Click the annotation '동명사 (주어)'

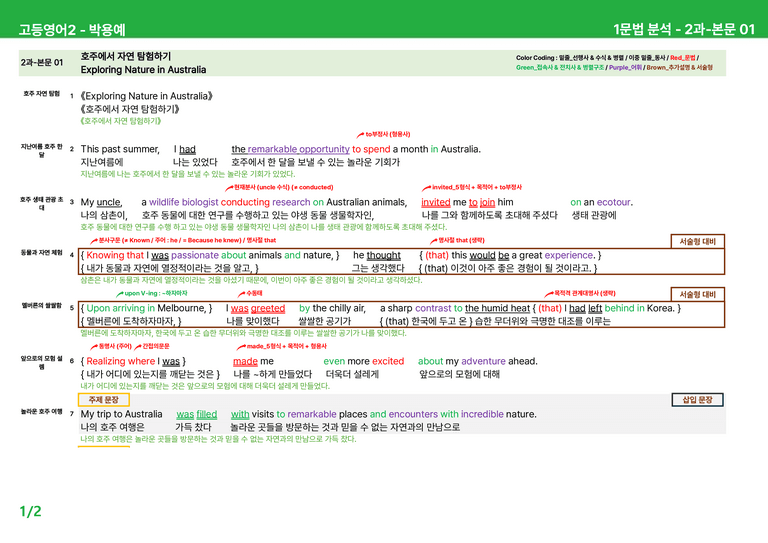tap(115, 346)
